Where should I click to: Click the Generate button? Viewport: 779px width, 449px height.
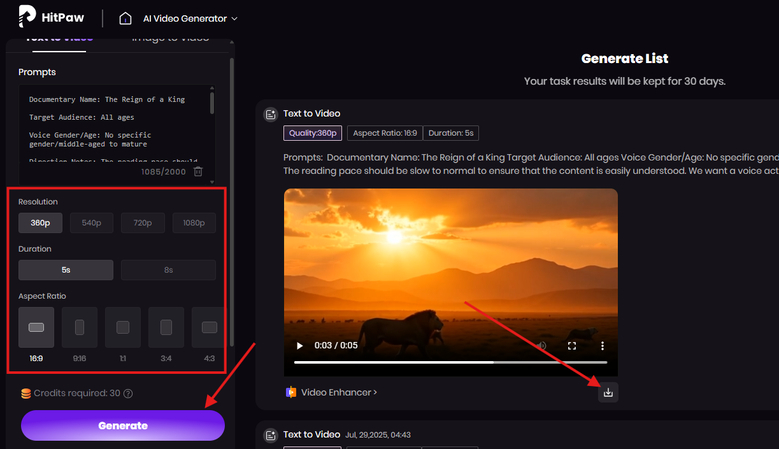pos(123,426)
